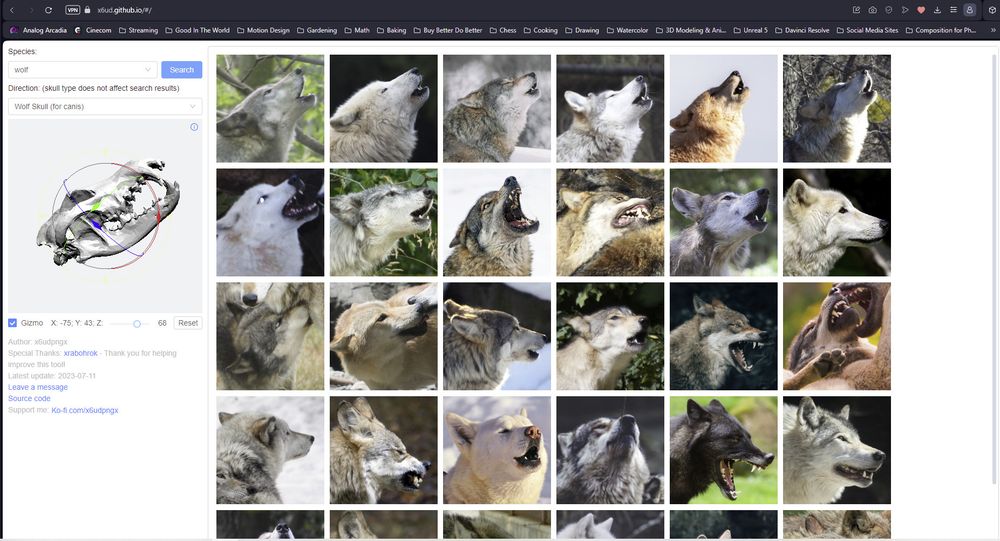Click the edit-page pencil icon in toolbar

[x=857, y=10]
